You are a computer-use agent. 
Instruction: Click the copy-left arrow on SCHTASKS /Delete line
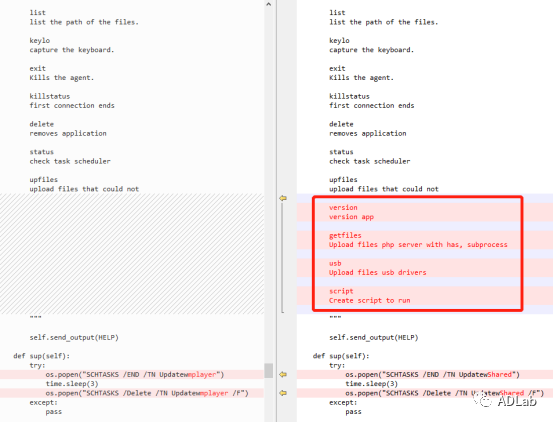[x=283, y=393]
